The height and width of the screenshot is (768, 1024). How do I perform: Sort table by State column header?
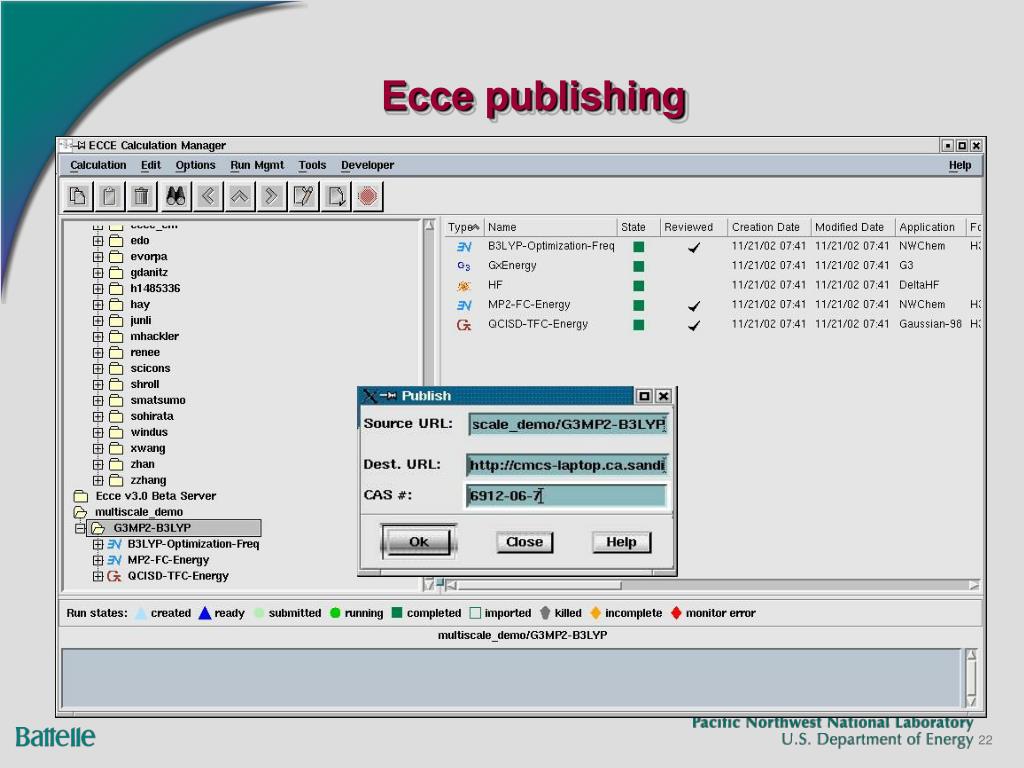pyautogui.click(x=637, y=227)
